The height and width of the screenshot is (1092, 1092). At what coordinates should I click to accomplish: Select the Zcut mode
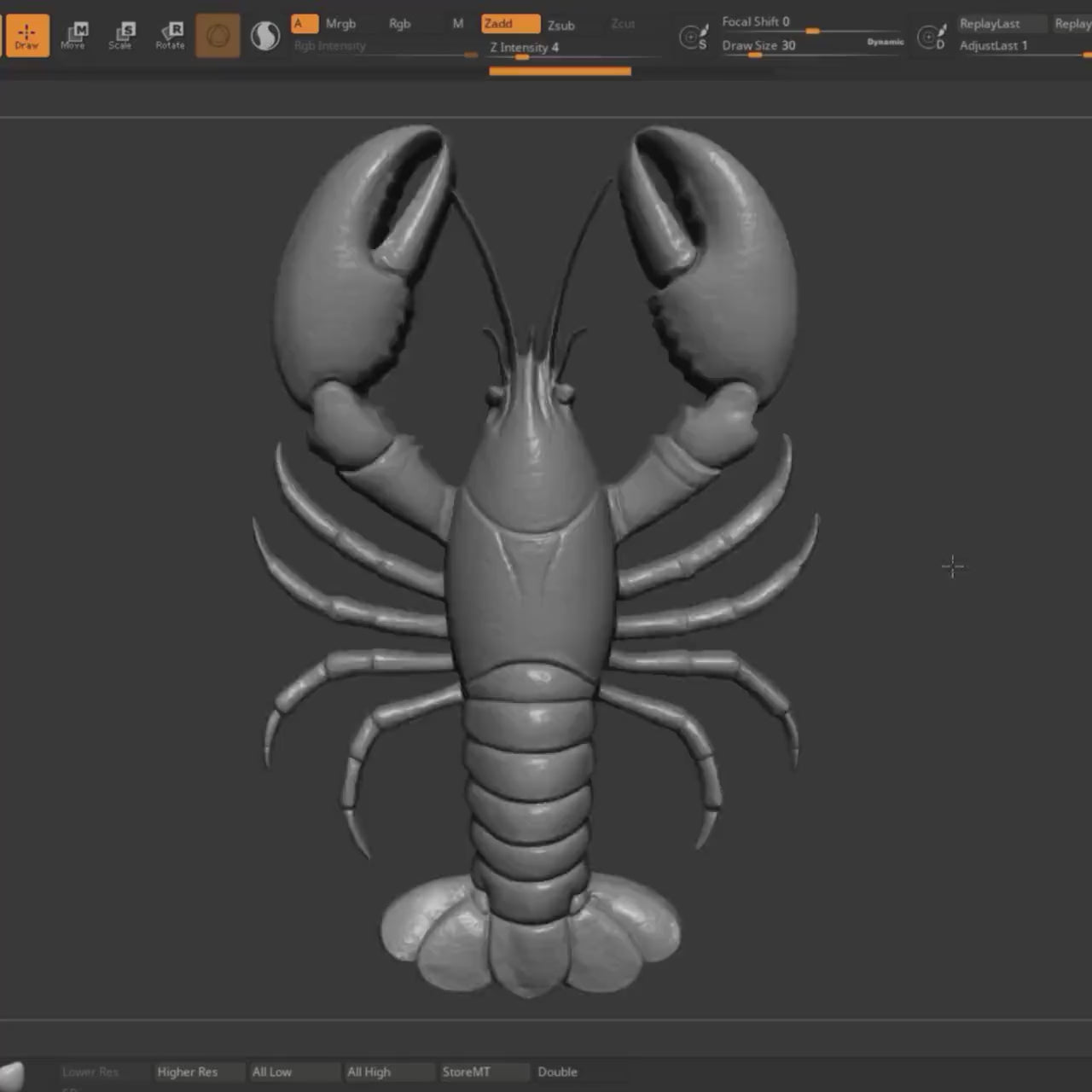(x=623, y=24)
